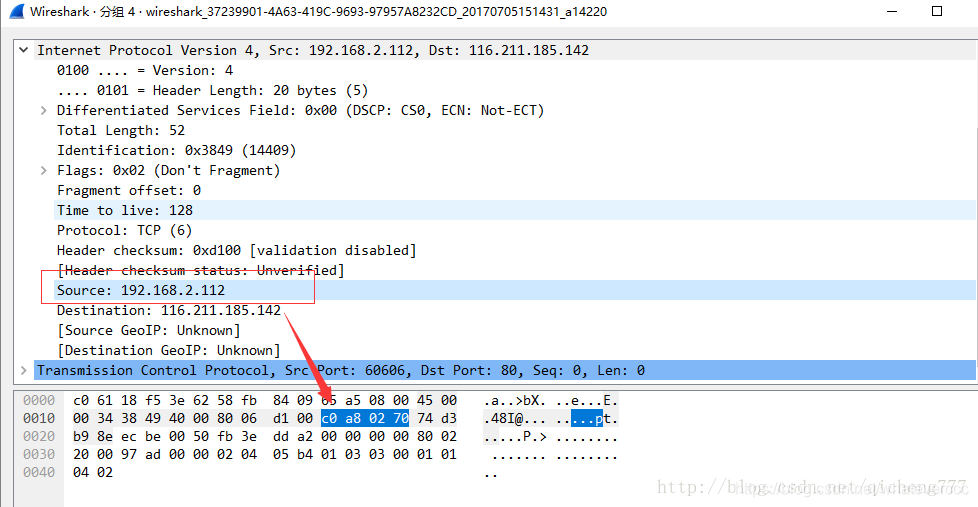Click hex bytes '45 00' ending row 0000
978x507 pixels.
(x=437, y=400)
